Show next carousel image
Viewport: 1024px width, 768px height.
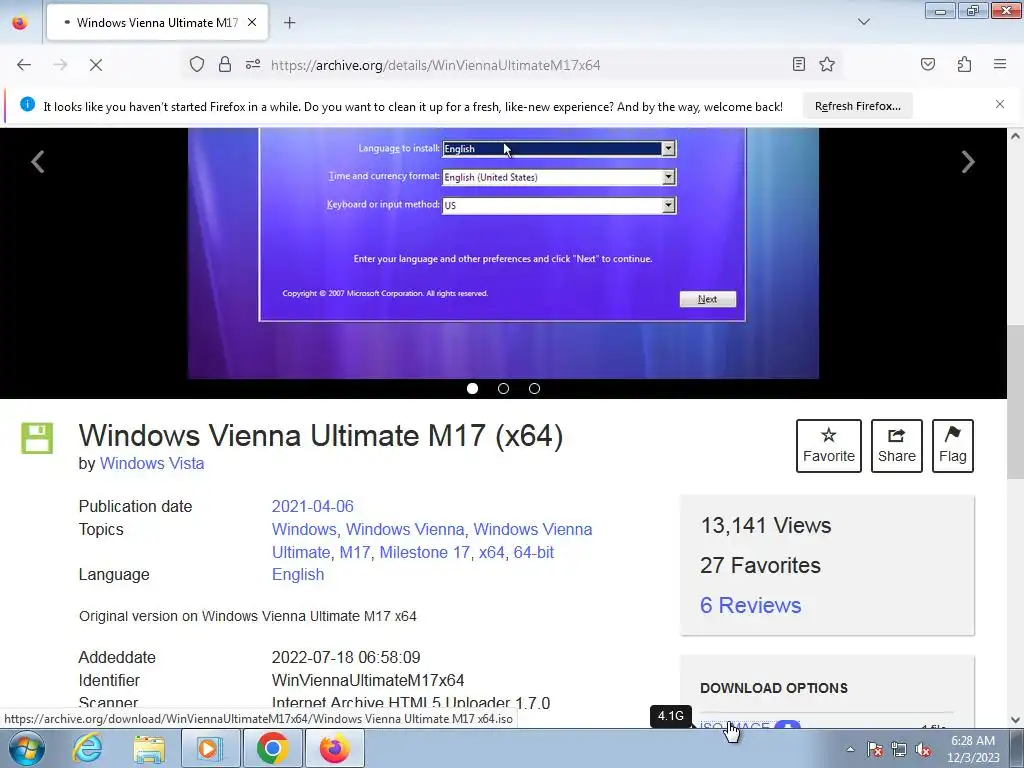coord(968,161)
